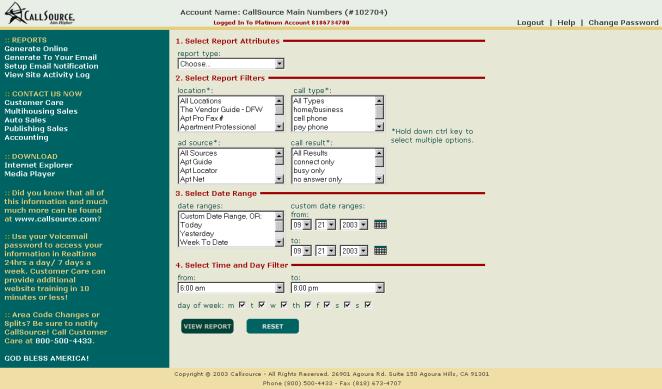Select 'home/business' call type

[x=333, y=109]
